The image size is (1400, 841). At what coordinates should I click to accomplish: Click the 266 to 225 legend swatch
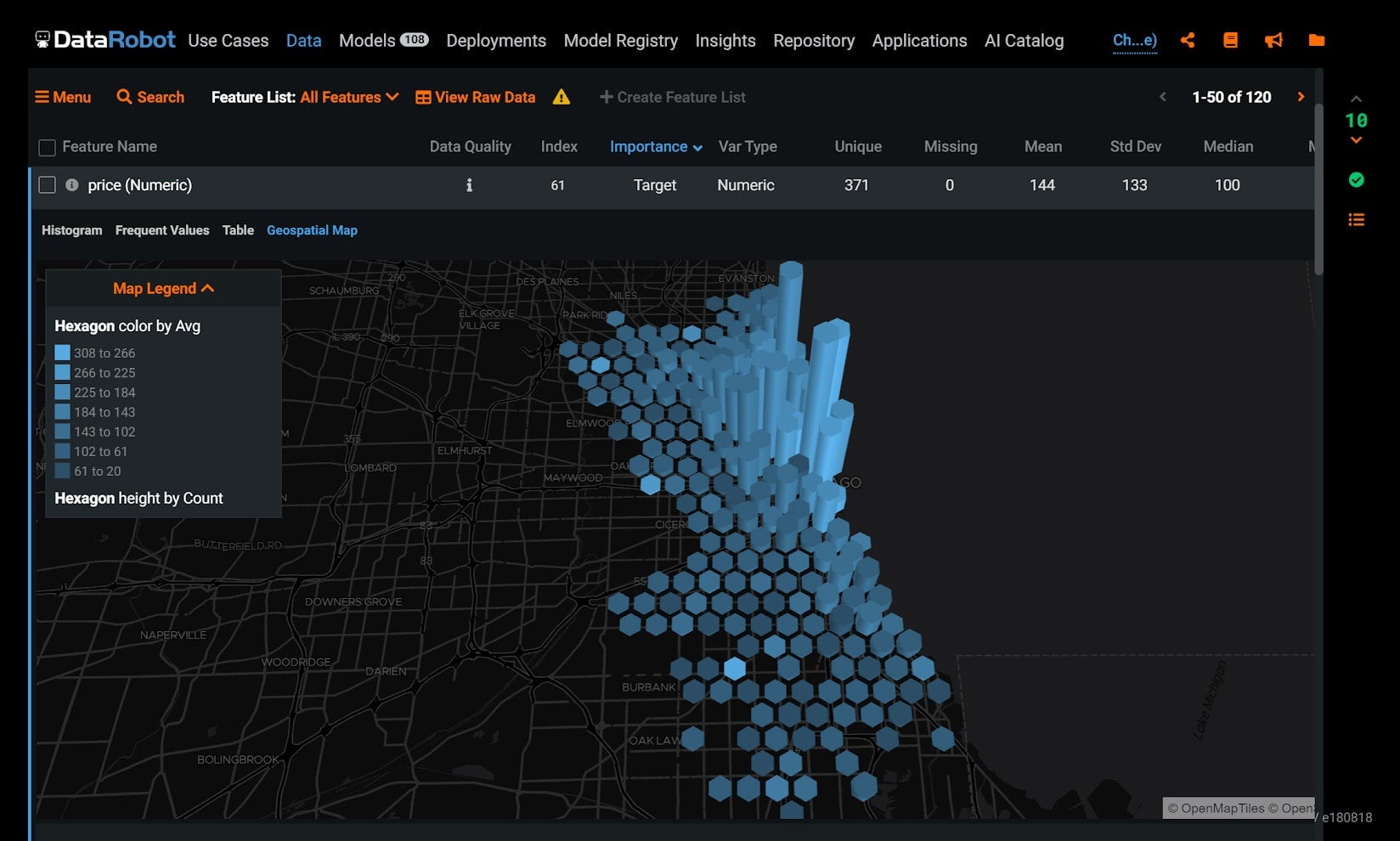point(62,372)
